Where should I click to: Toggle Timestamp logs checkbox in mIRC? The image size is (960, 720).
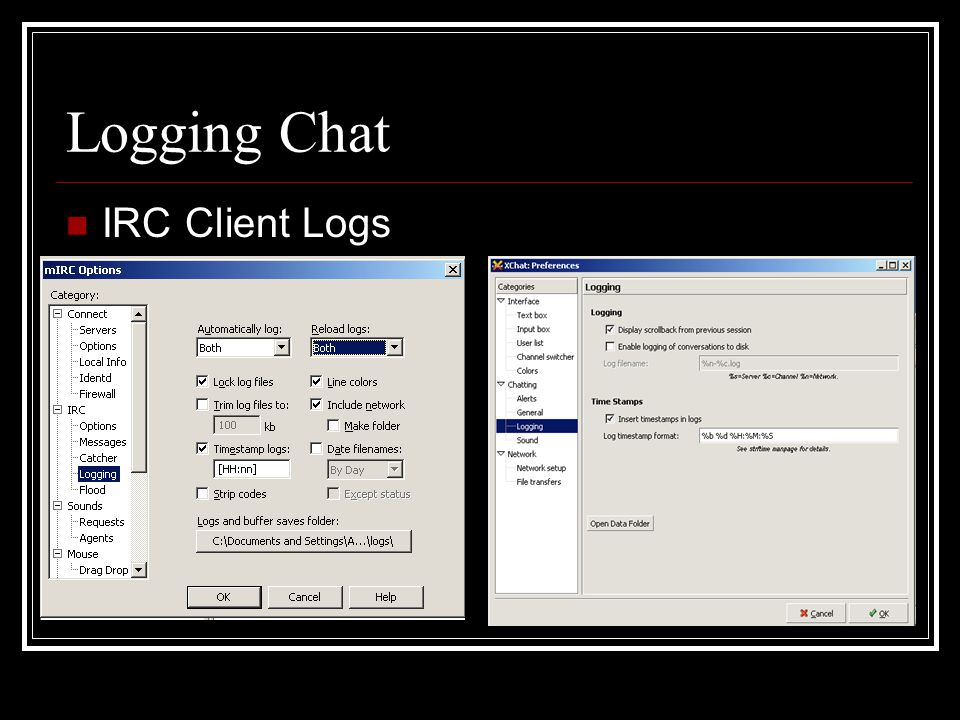202,449
